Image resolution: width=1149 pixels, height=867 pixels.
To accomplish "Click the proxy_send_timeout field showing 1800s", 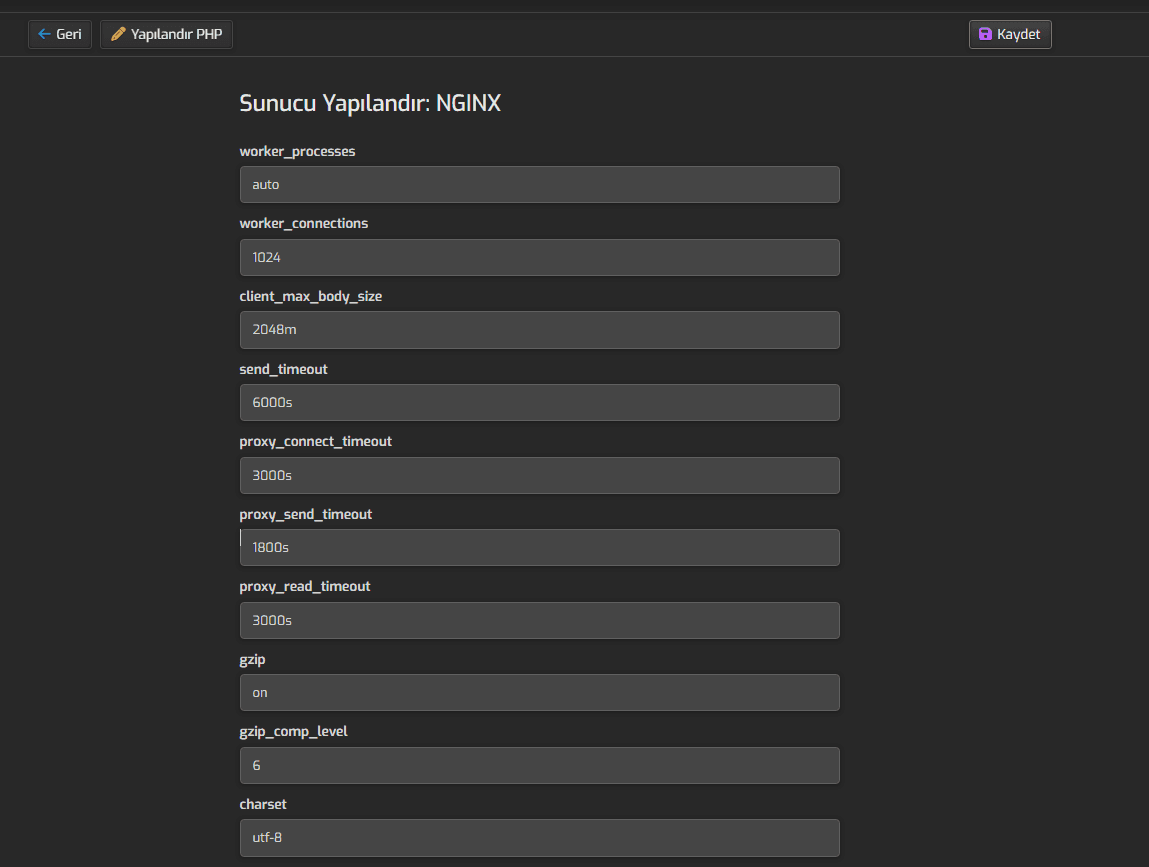I will pyautogui.click(x=539, y=547).
